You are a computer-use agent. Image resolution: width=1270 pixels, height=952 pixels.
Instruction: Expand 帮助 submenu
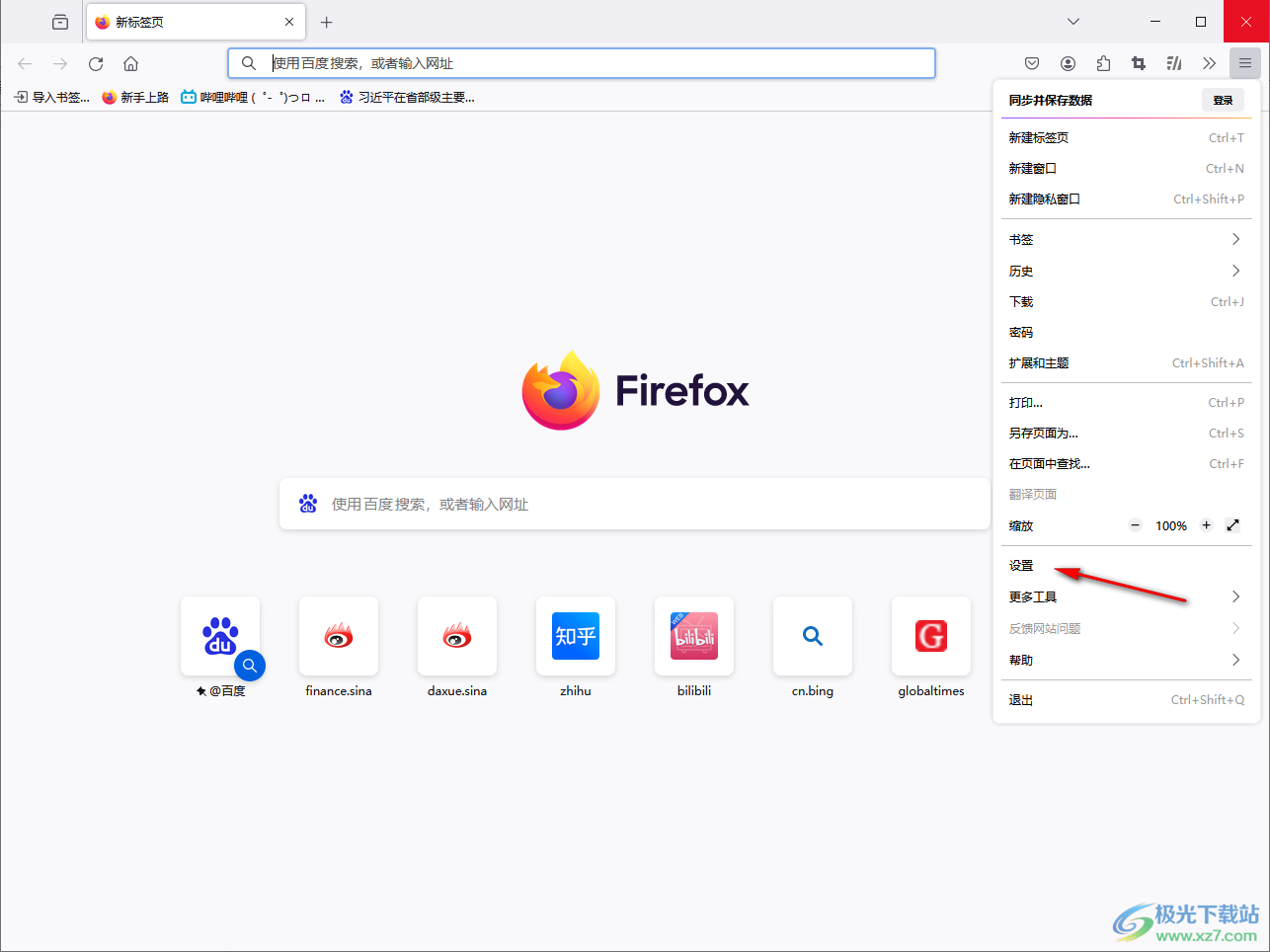(1126, 660)
